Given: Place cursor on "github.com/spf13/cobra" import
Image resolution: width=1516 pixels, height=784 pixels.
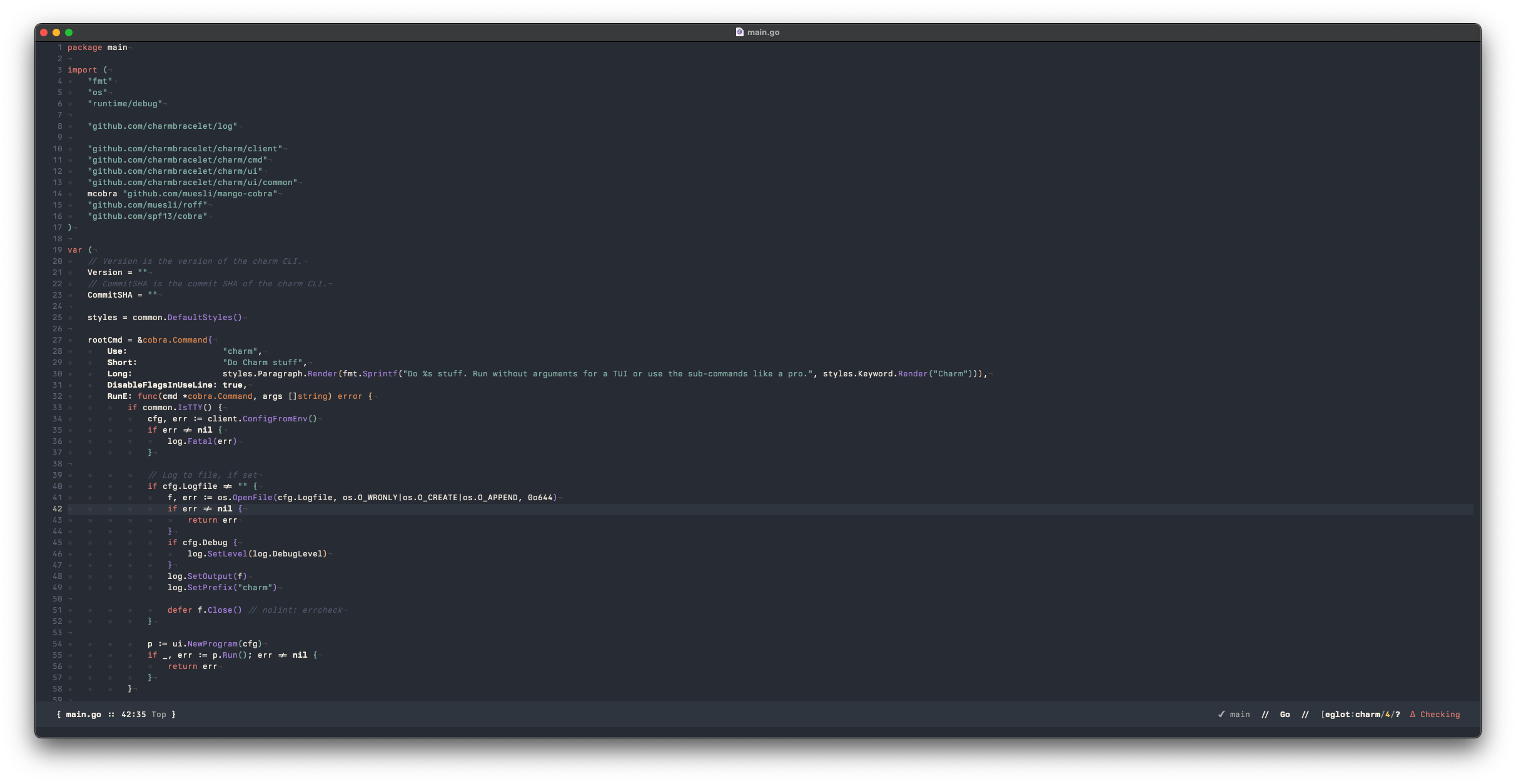Looking at the screenshot, I should tap(148, 216).
